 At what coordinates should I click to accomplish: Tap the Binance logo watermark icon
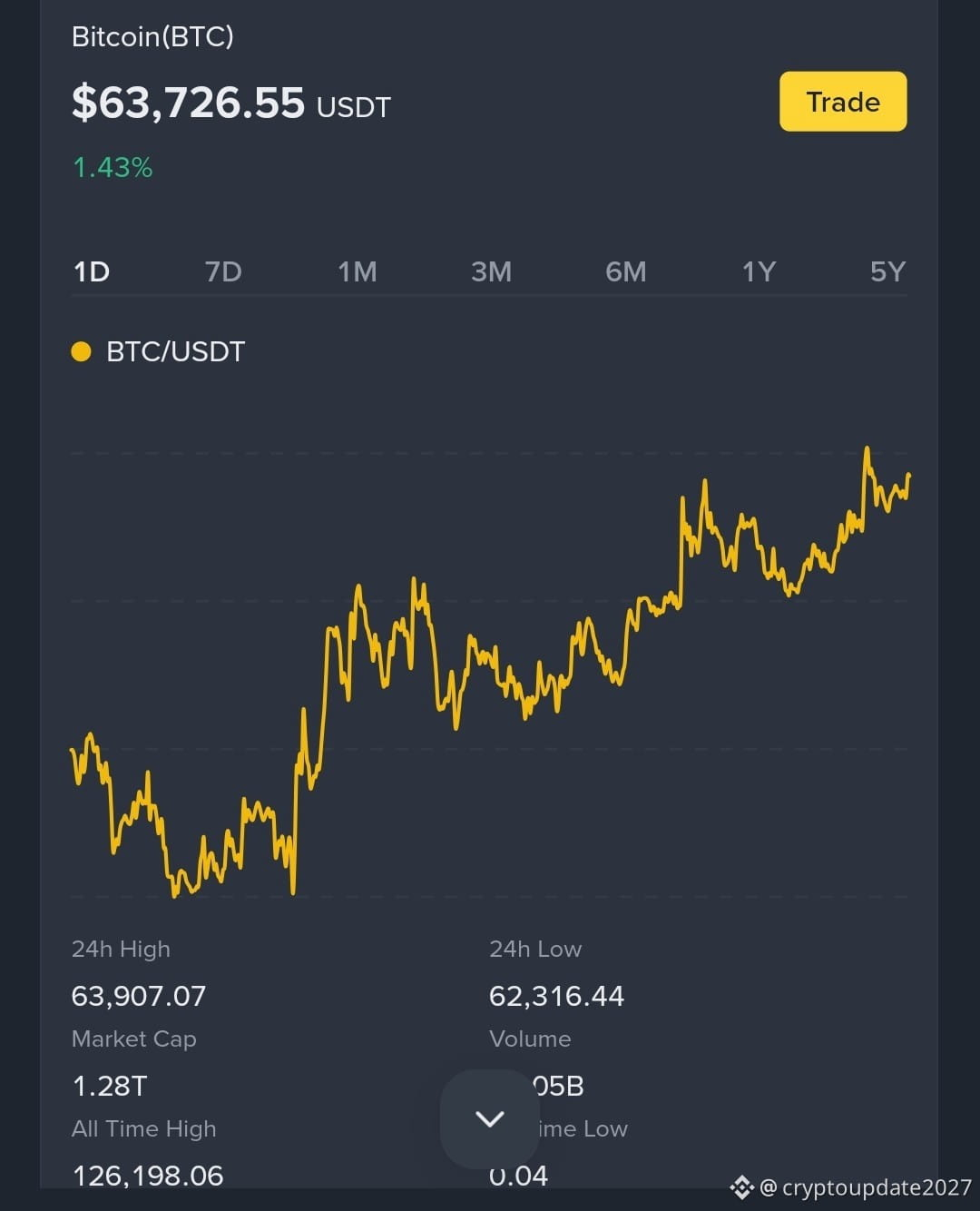point(742,1186)
